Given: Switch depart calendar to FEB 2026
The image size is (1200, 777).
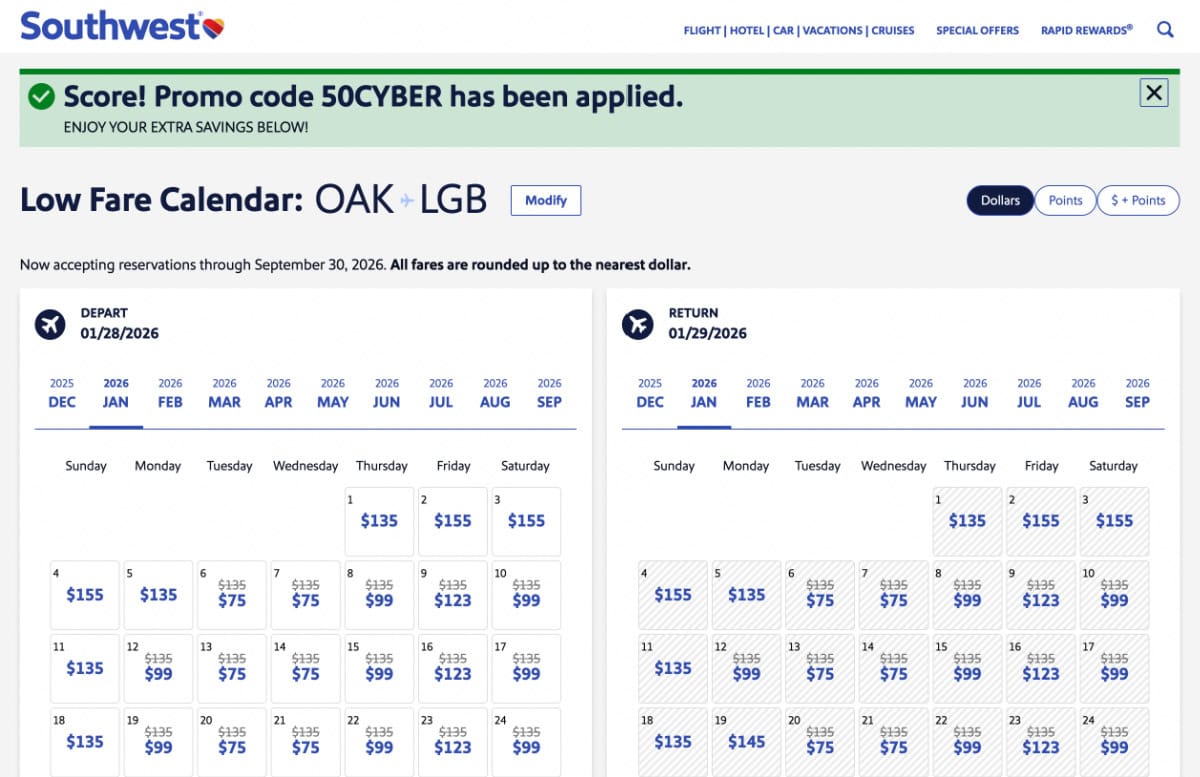Looking at the screenshot, I should (x=169, y=394).
